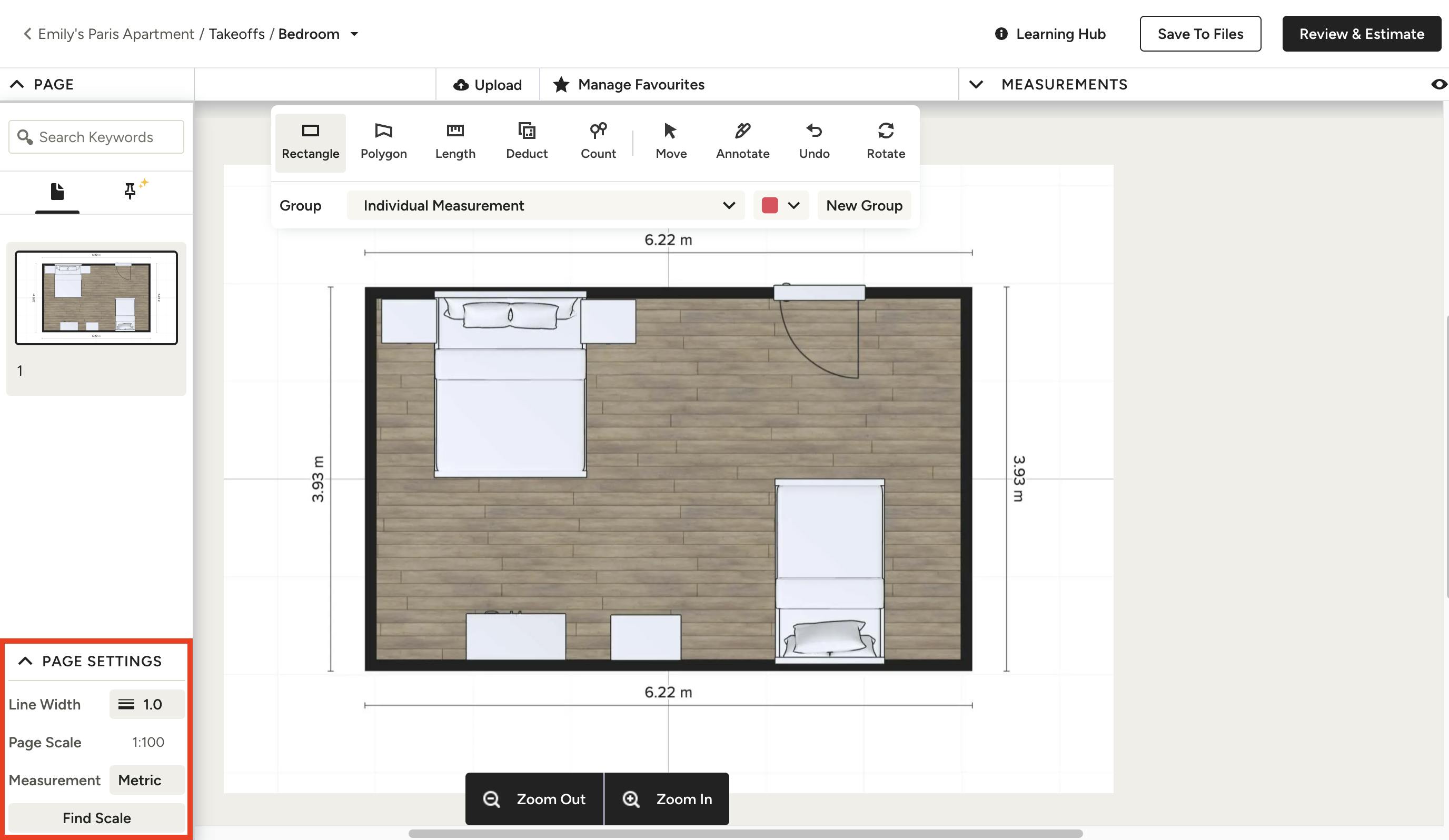Click the left 3.93 m dimension label

pos(317,478)
